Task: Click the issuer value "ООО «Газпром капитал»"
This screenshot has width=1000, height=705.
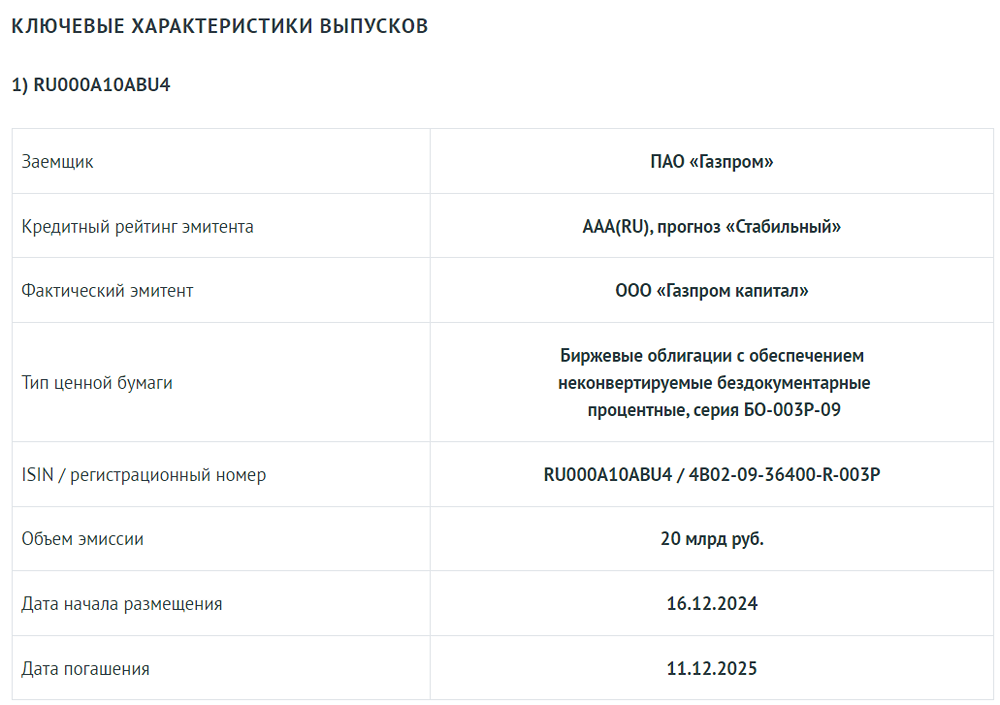Action: (x=712, y=291)
